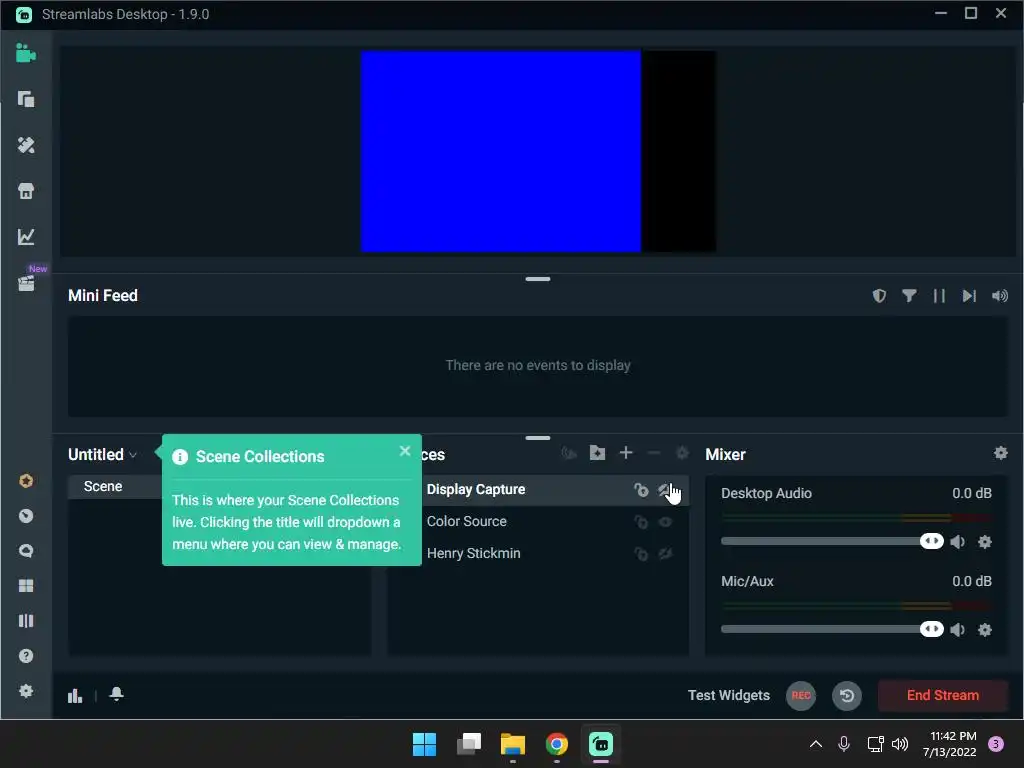This screenshot has height=768, width=1024.
Task: Mute Desktop Audio speaker icon
Action: point(957,541)
